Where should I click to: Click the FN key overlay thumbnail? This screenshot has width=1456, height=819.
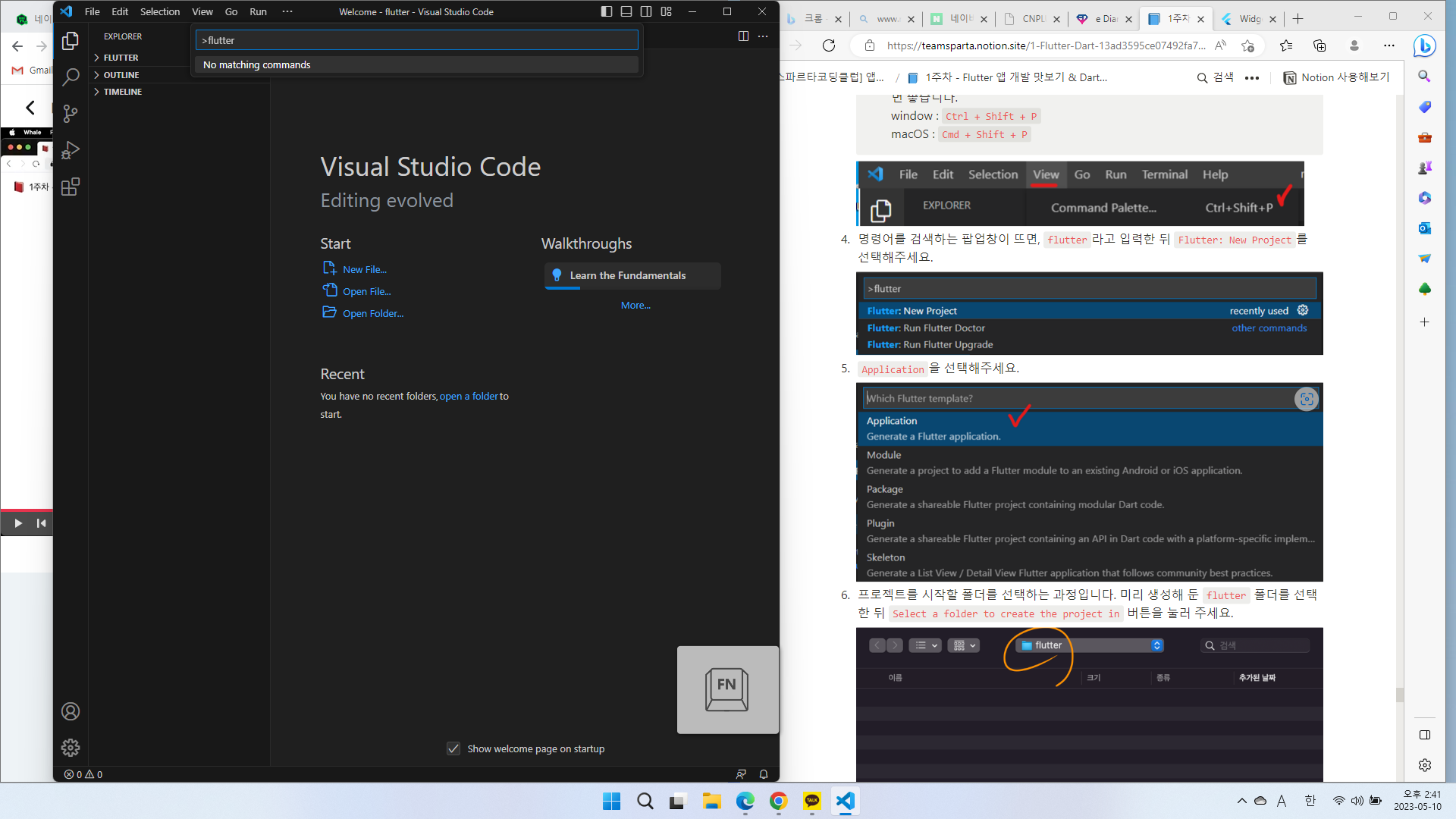click(x=728, y=690)
